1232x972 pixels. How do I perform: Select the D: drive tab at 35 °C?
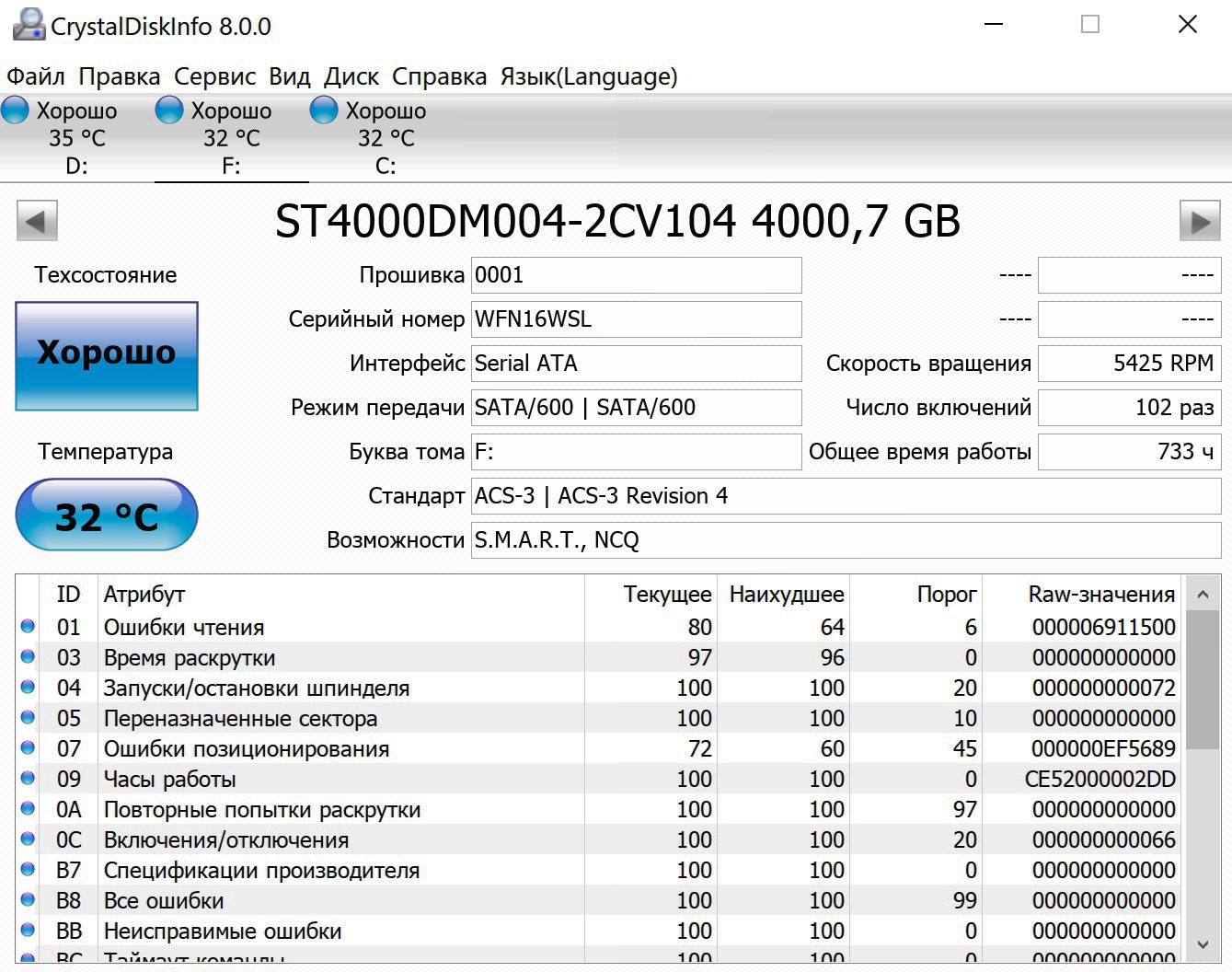(77, 138)
